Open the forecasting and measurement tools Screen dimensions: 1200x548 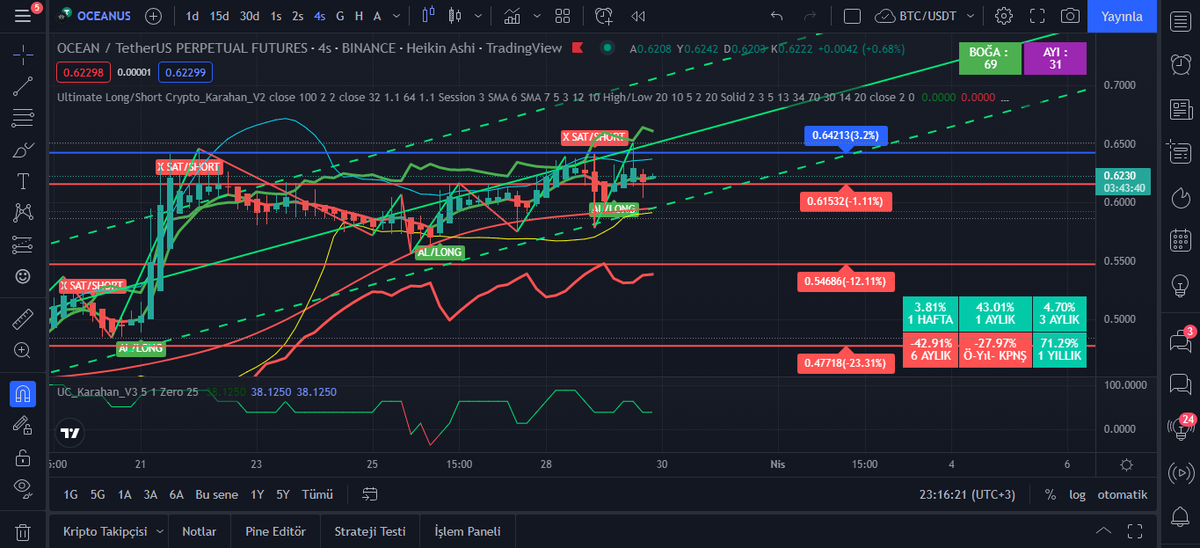(23, 244)
